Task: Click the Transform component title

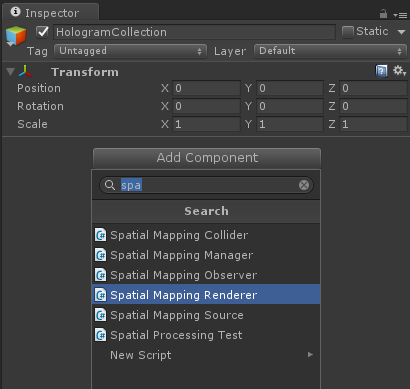Action: tap(85, 72)
